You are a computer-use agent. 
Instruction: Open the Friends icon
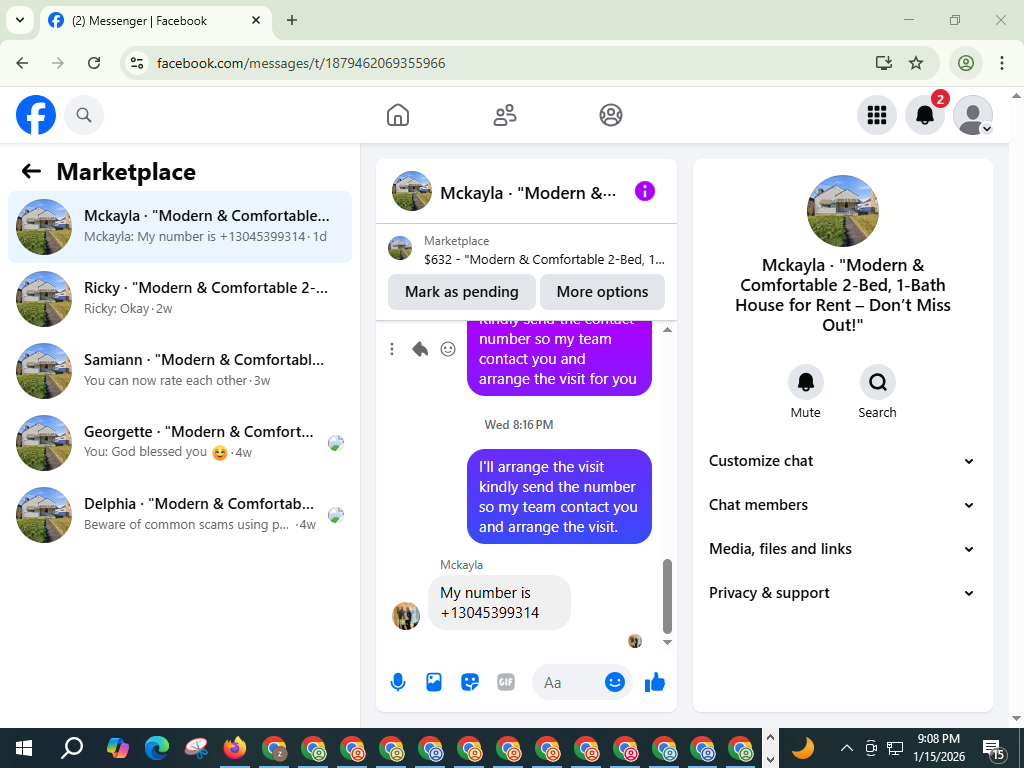tap(504, 115)
